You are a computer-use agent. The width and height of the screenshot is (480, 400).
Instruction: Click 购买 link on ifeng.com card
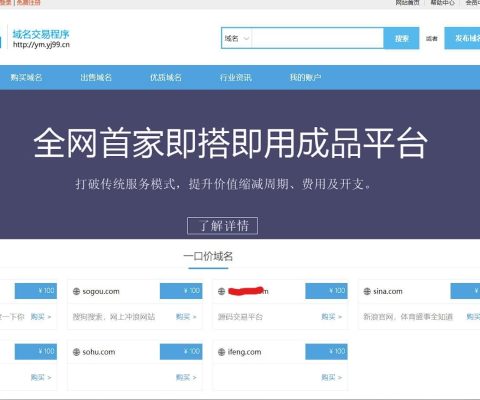pos(331,377)
